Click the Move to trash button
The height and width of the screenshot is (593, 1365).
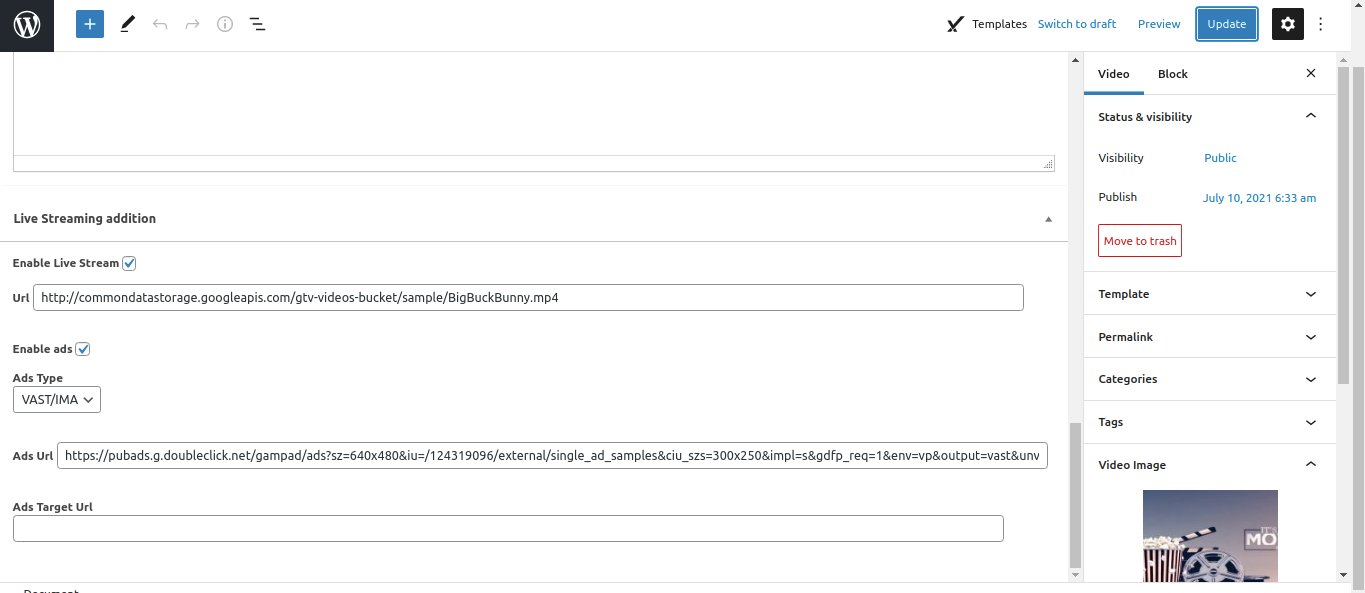tap(1140, 241)
